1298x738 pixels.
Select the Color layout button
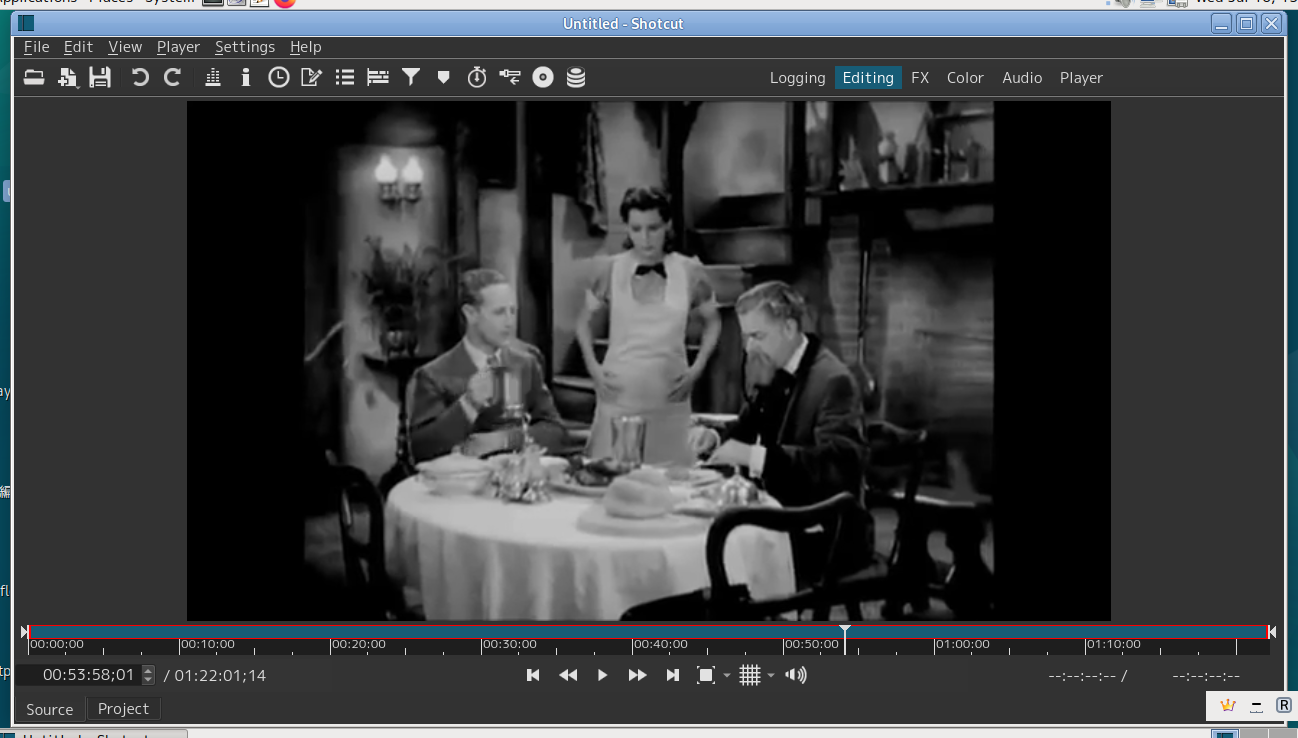965,78
